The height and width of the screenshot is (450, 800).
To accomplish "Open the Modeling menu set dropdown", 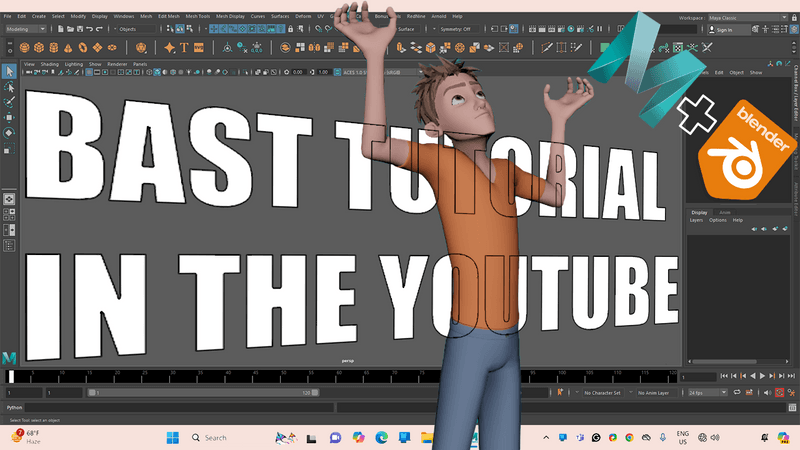I will (x=26, y=29).
